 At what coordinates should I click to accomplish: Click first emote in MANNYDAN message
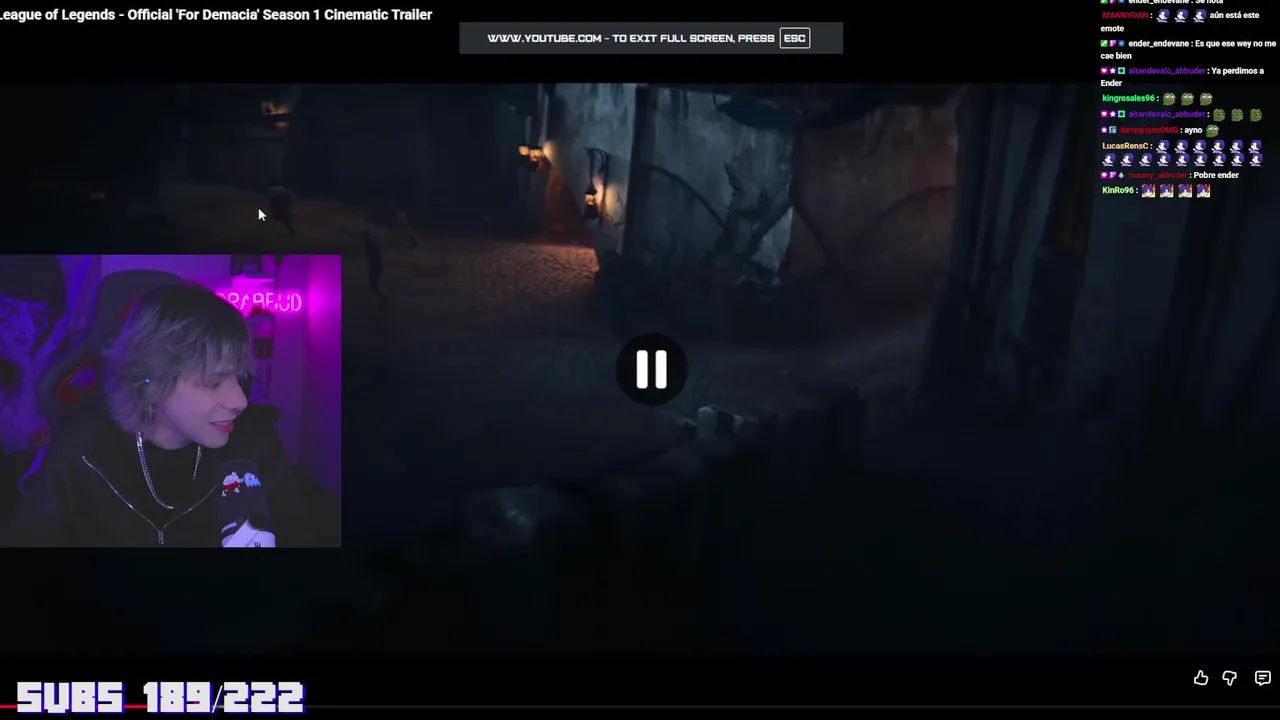[x=1162, y=15]
